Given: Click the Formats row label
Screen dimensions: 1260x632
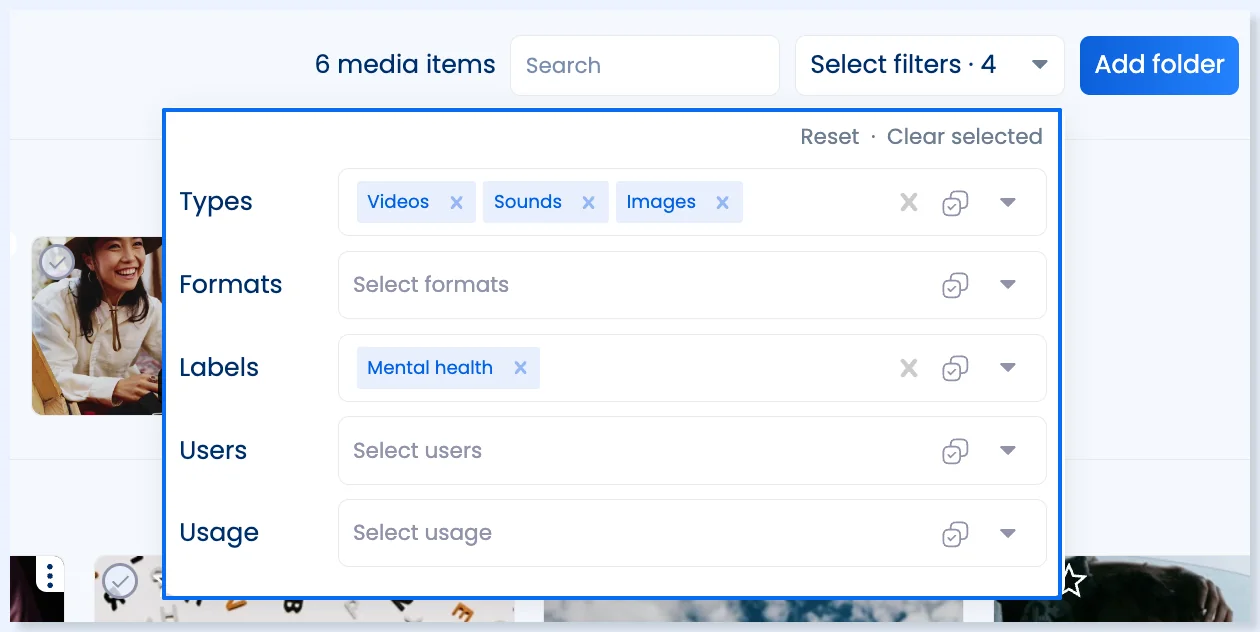Looking at the screenshot, I should tap(231, 285).
